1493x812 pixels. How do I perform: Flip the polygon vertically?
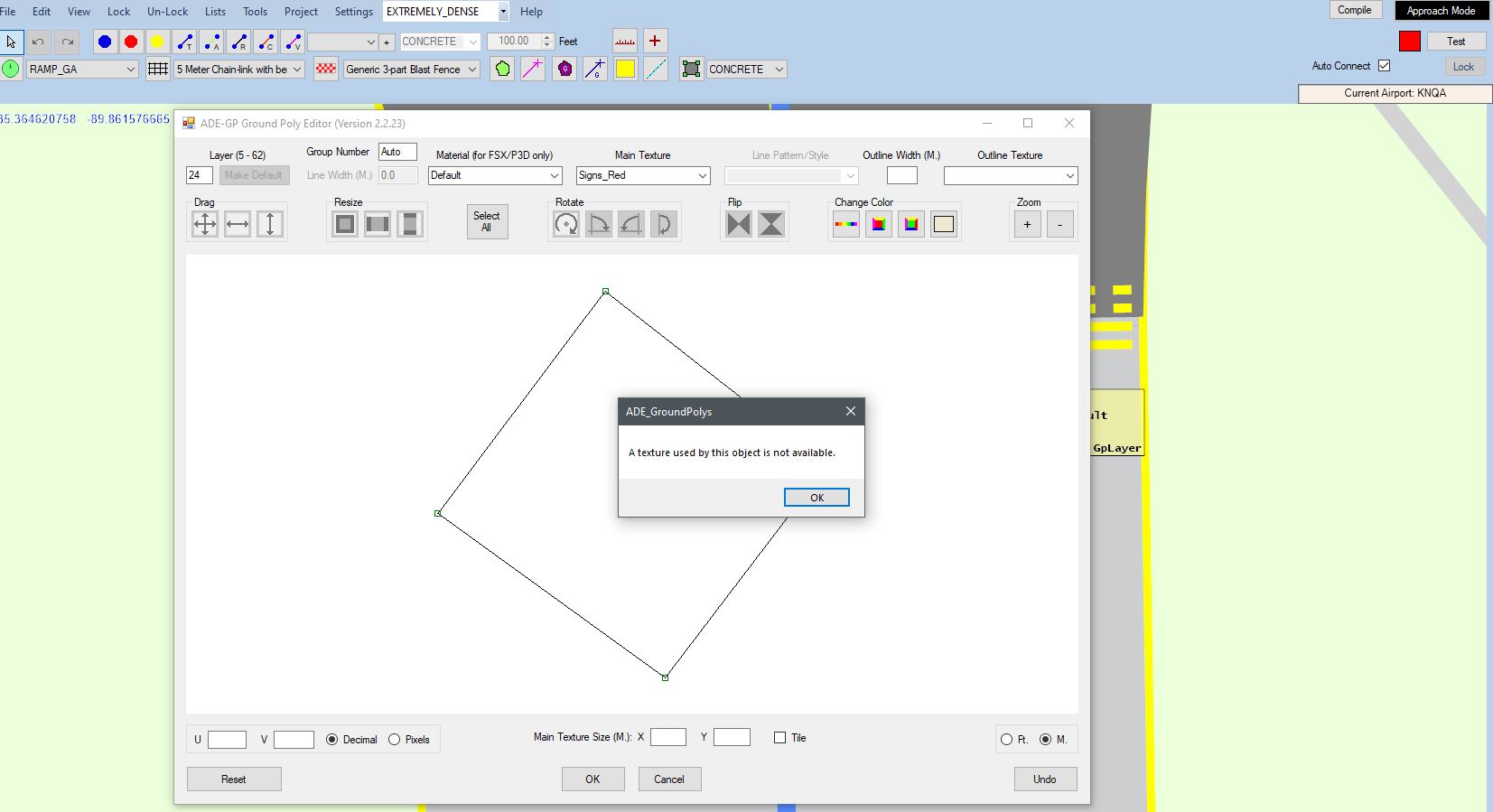(x=771, y=224)
